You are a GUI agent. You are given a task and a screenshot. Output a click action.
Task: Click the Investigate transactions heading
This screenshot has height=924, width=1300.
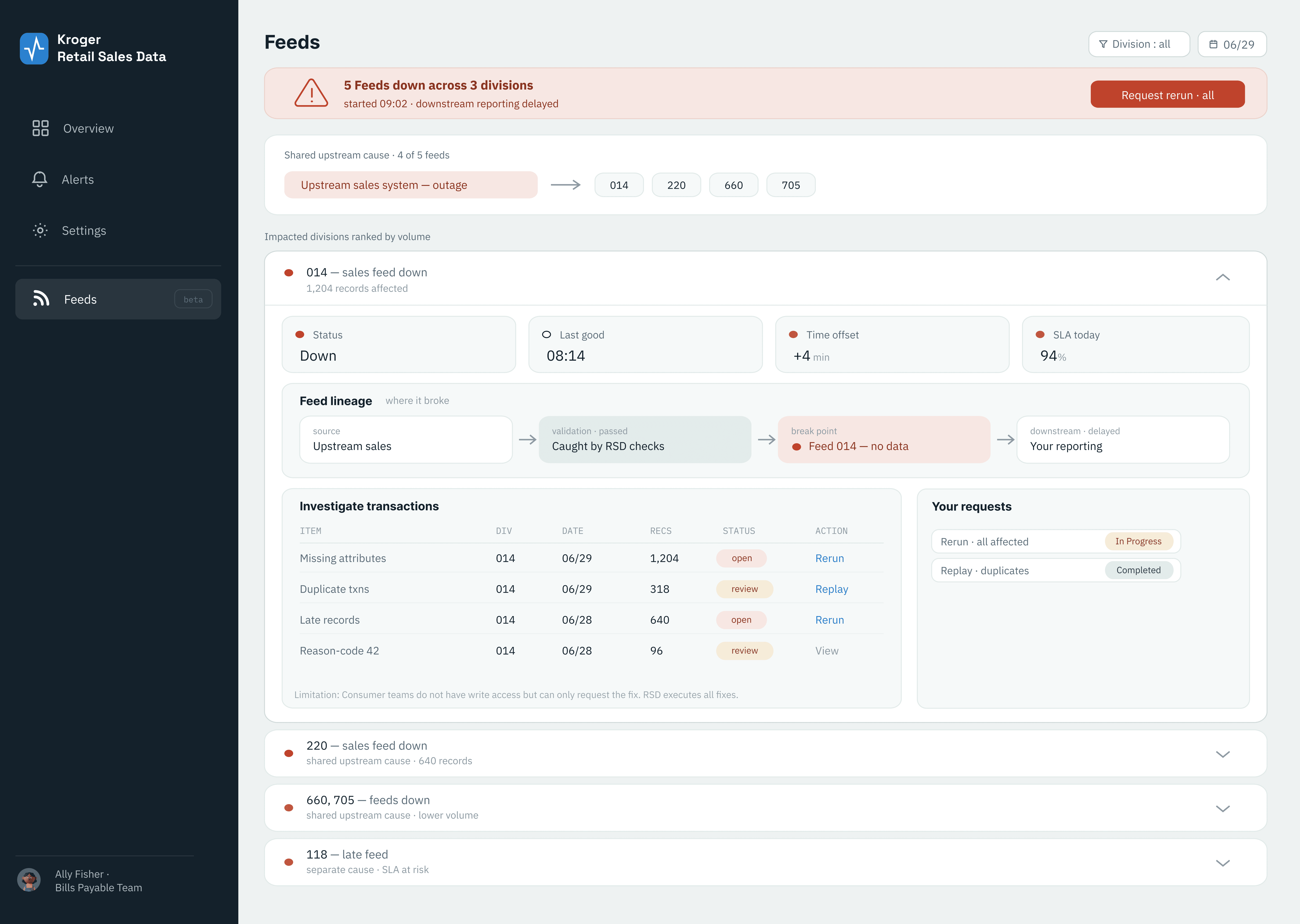369,506
